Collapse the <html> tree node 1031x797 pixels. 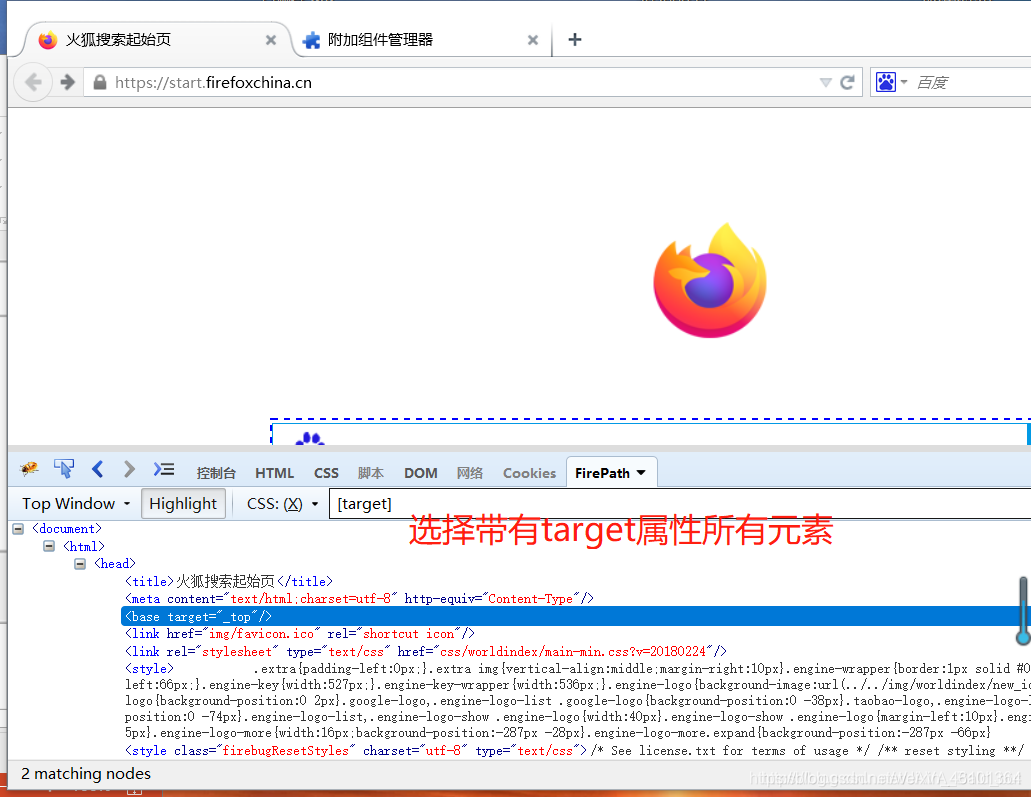[49, 546]
